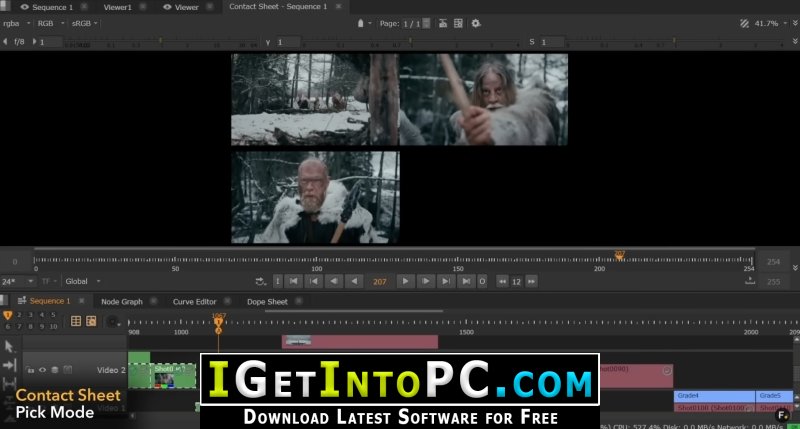Switch to the Viewer1 tab
This screenshot has height=429, width=800.
117,7
